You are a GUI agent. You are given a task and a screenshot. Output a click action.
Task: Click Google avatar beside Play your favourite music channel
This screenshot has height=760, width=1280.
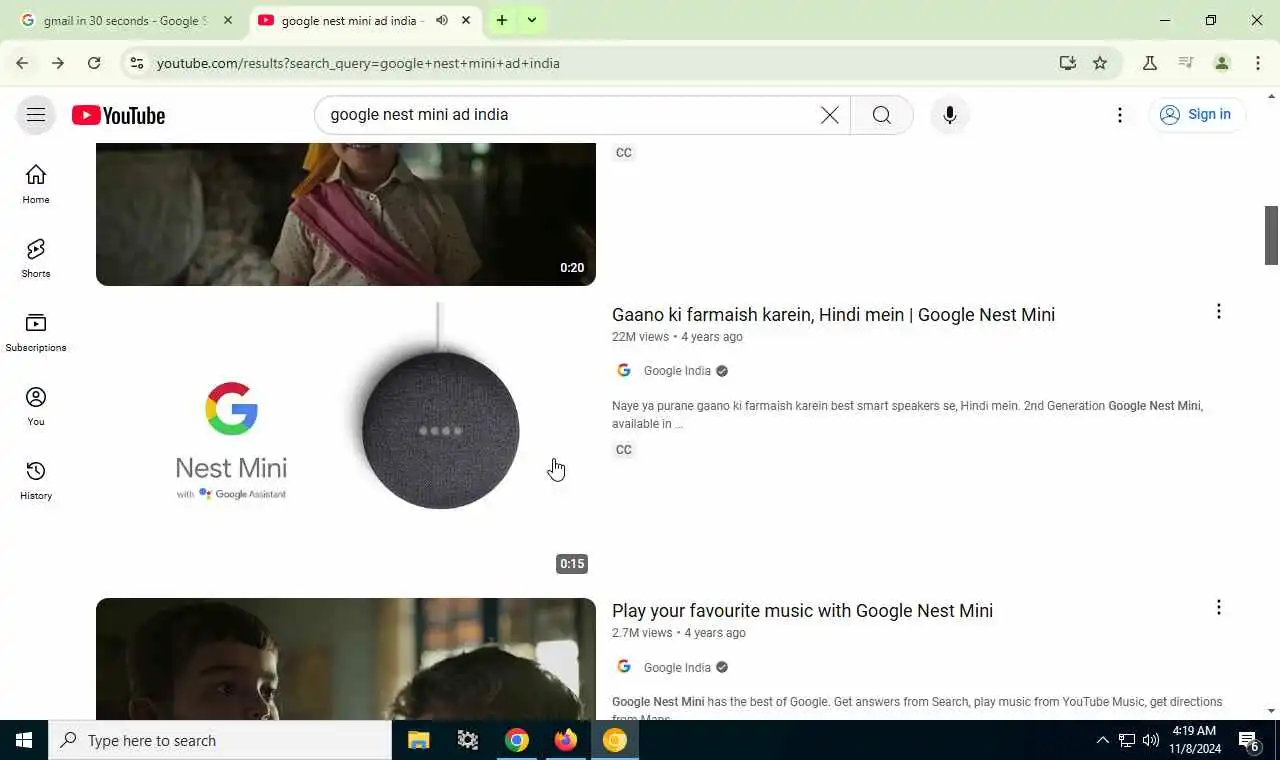pyautogui.click(x=624, y=667)
